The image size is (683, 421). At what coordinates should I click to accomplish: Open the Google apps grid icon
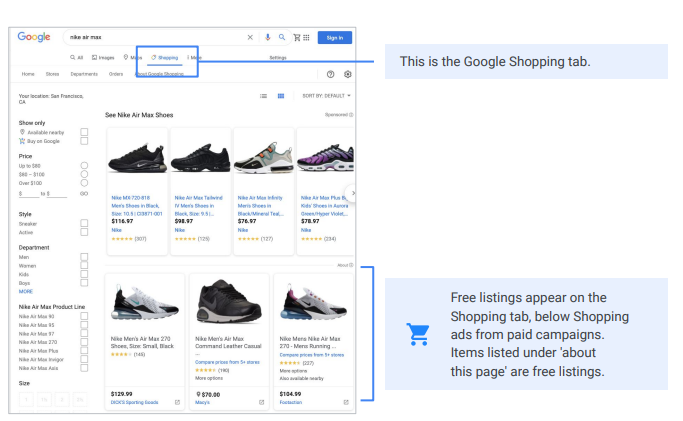(306, 37)
